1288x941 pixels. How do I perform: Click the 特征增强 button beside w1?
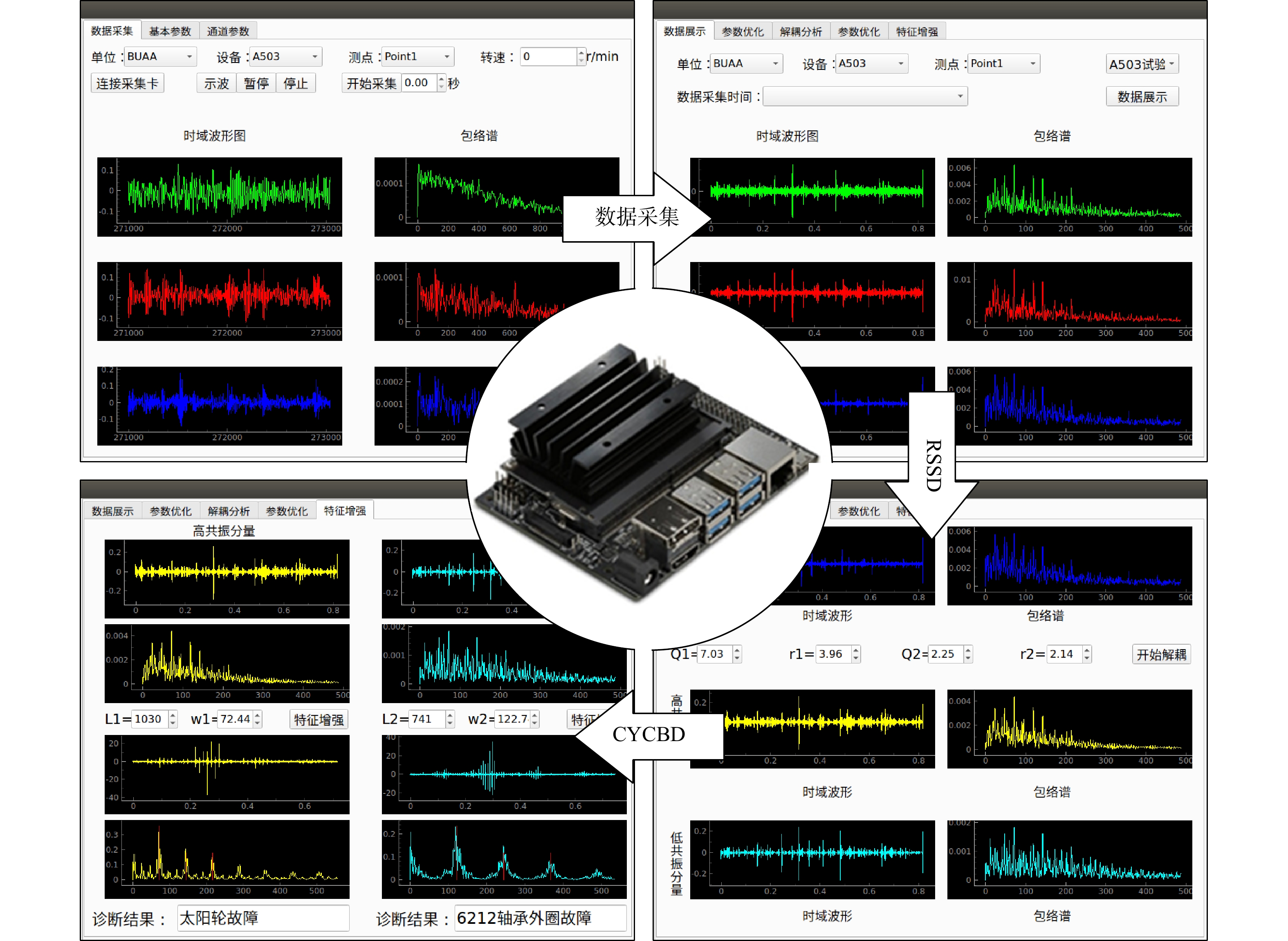(319, 720)
